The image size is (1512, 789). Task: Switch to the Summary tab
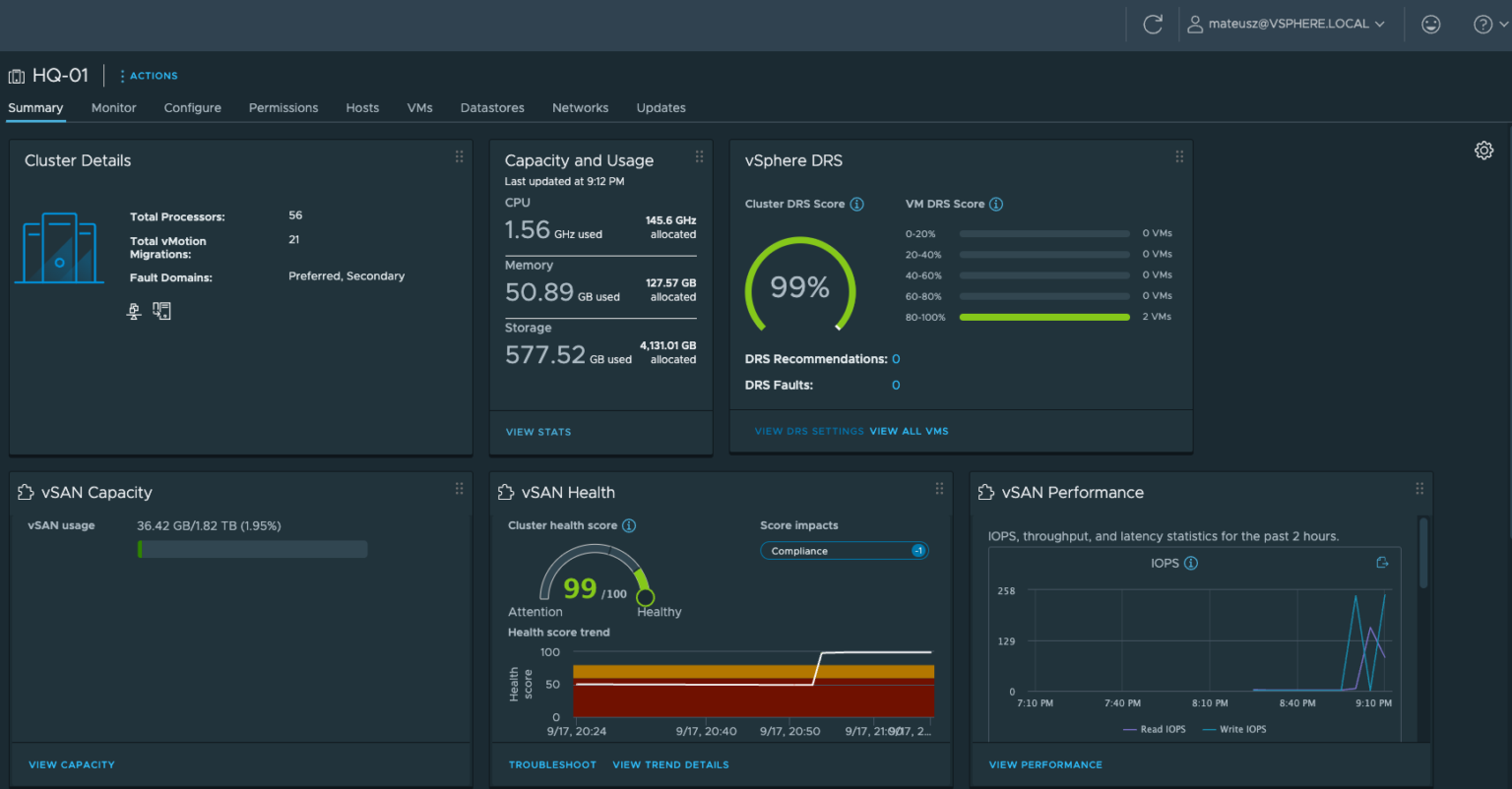pyautogui.click(x=35, y=108)
